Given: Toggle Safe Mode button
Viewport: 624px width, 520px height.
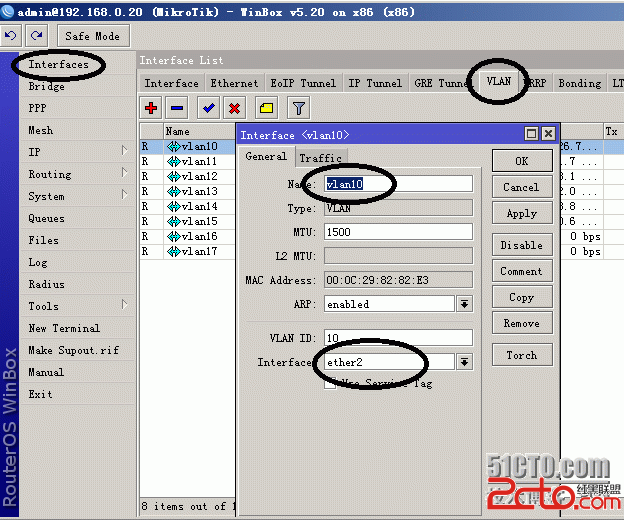Looking at the screenshot, I should pos(93,36).
